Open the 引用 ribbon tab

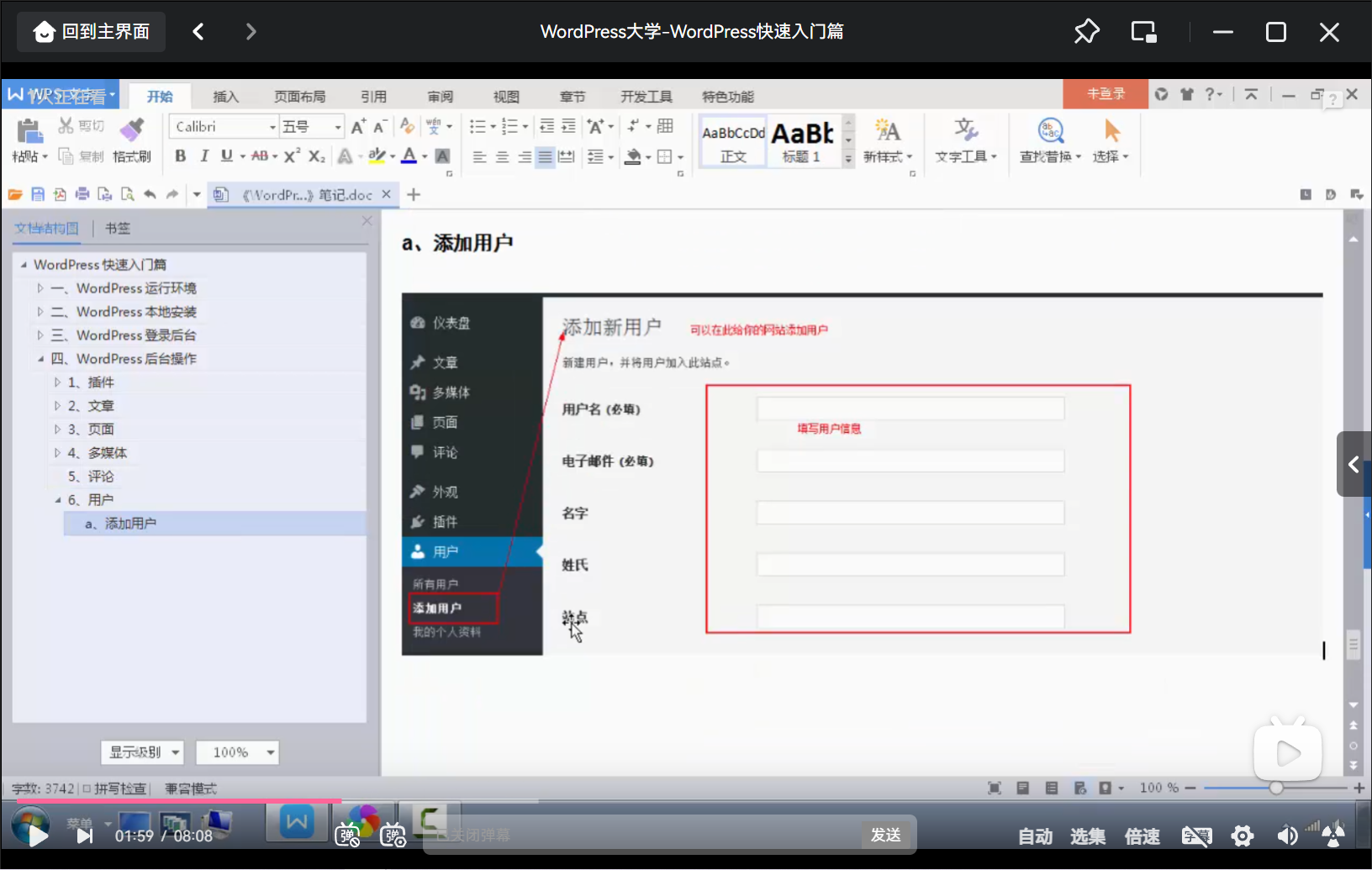(x=374, y=97)
